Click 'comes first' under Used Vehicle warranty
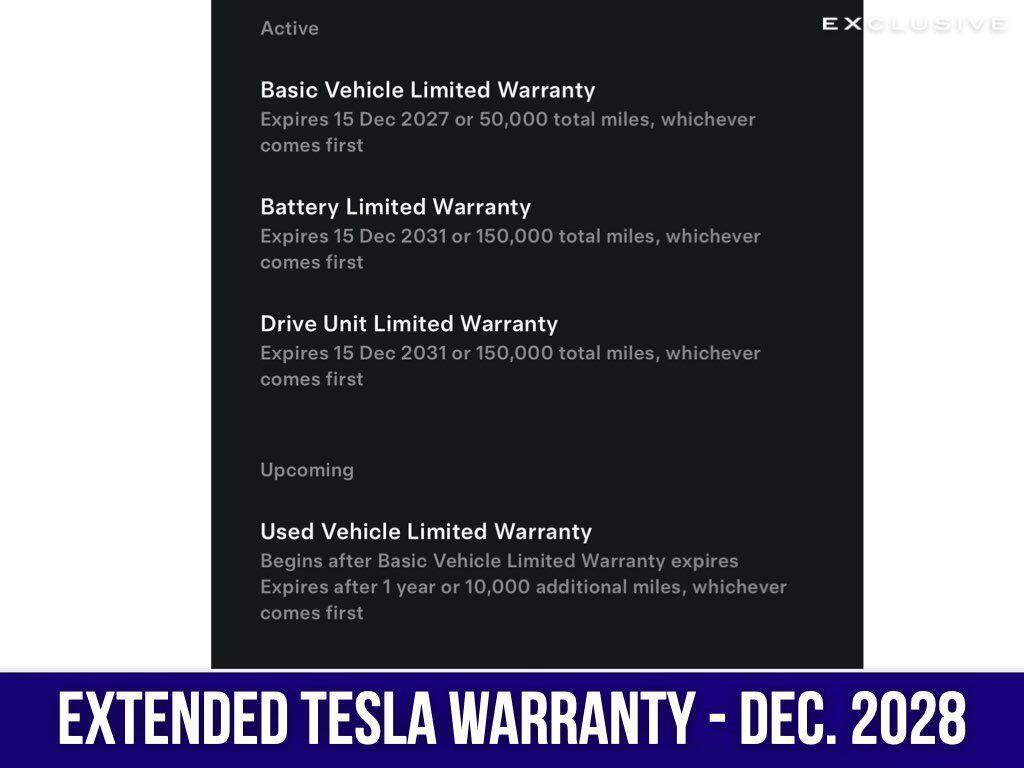Image resolution: width=1024 pixels, height=768 pixels. tap(312, 613)
